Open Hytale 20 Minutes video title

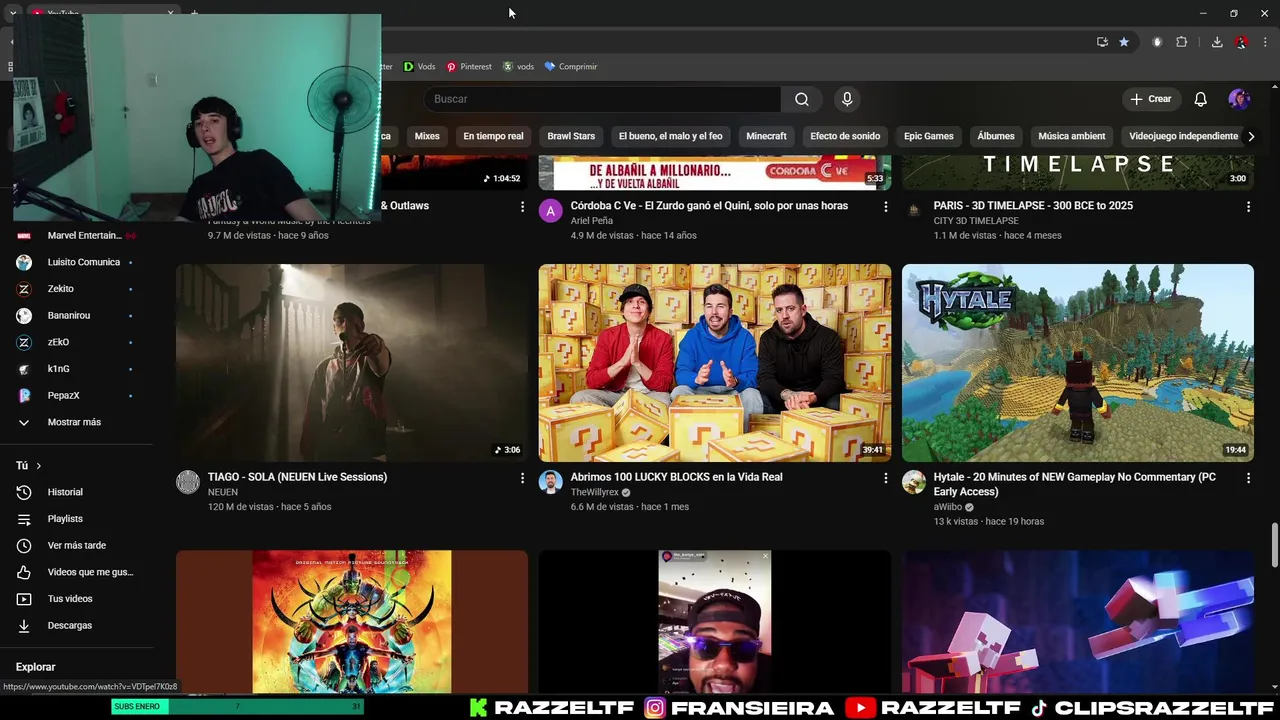[x=1075, y=484]
